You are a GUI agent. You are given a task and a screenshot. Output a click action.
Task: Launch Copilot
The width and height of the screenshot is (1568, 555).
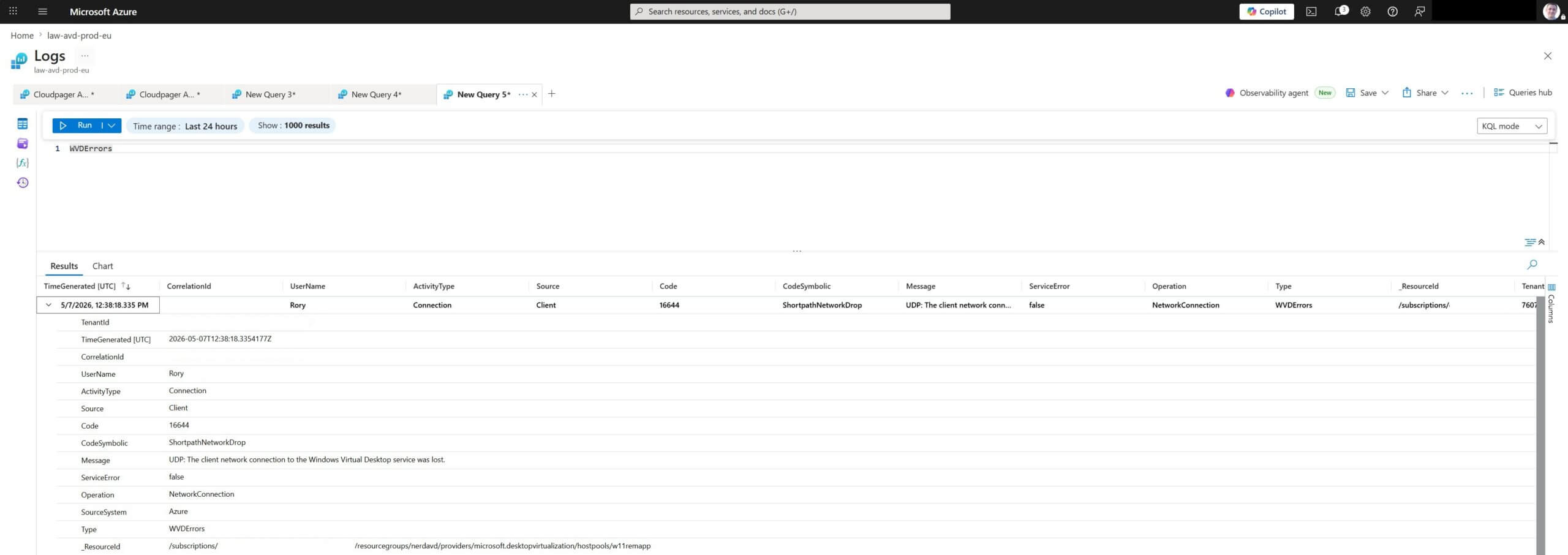point(1266,11)
